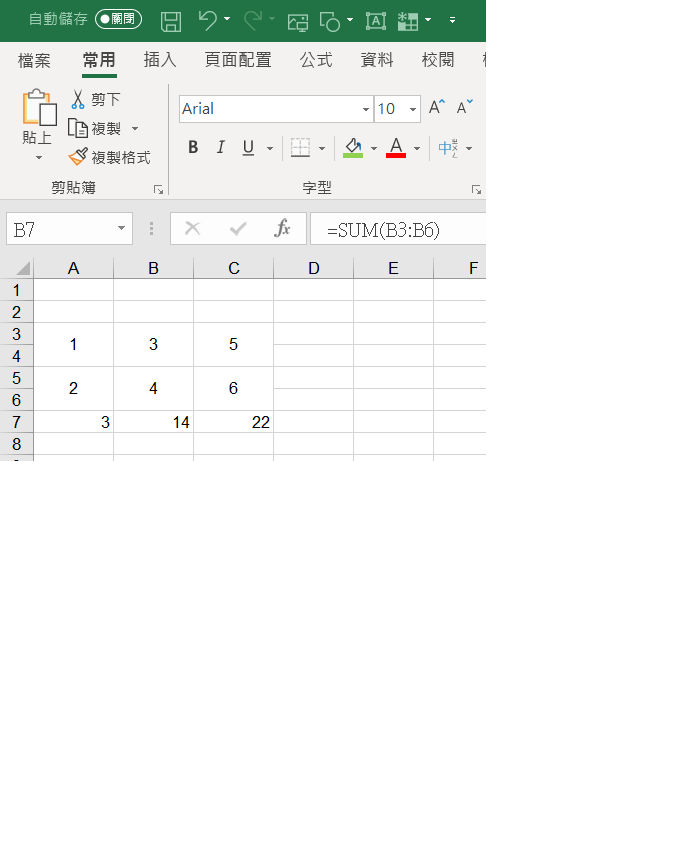Screen dimensions: 700x843
Task: Click the table grid icon in title bar
Action: coord(408,21)
